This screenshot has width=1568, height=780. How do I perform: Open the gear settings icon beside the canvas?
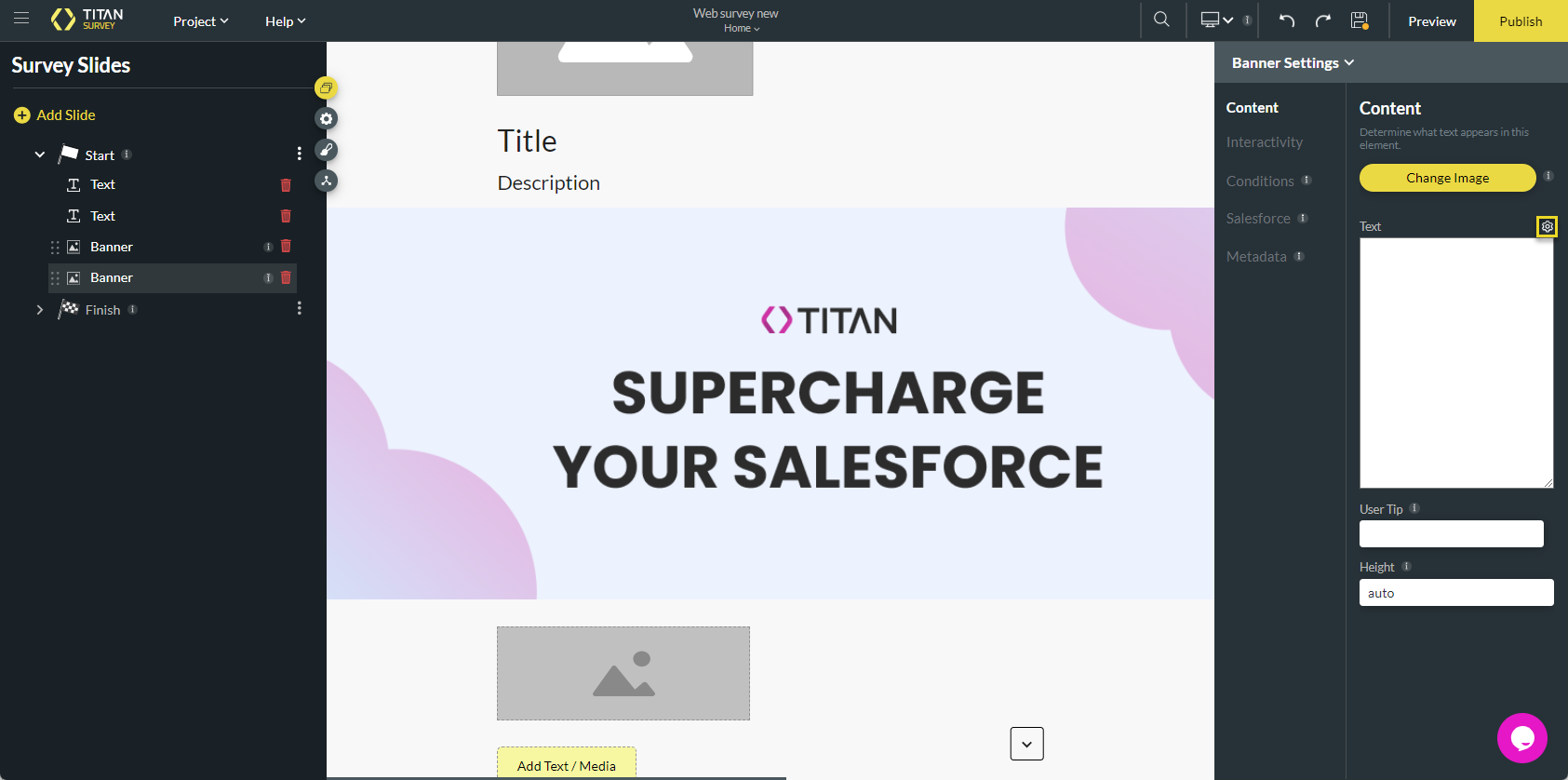coord(326,119)
